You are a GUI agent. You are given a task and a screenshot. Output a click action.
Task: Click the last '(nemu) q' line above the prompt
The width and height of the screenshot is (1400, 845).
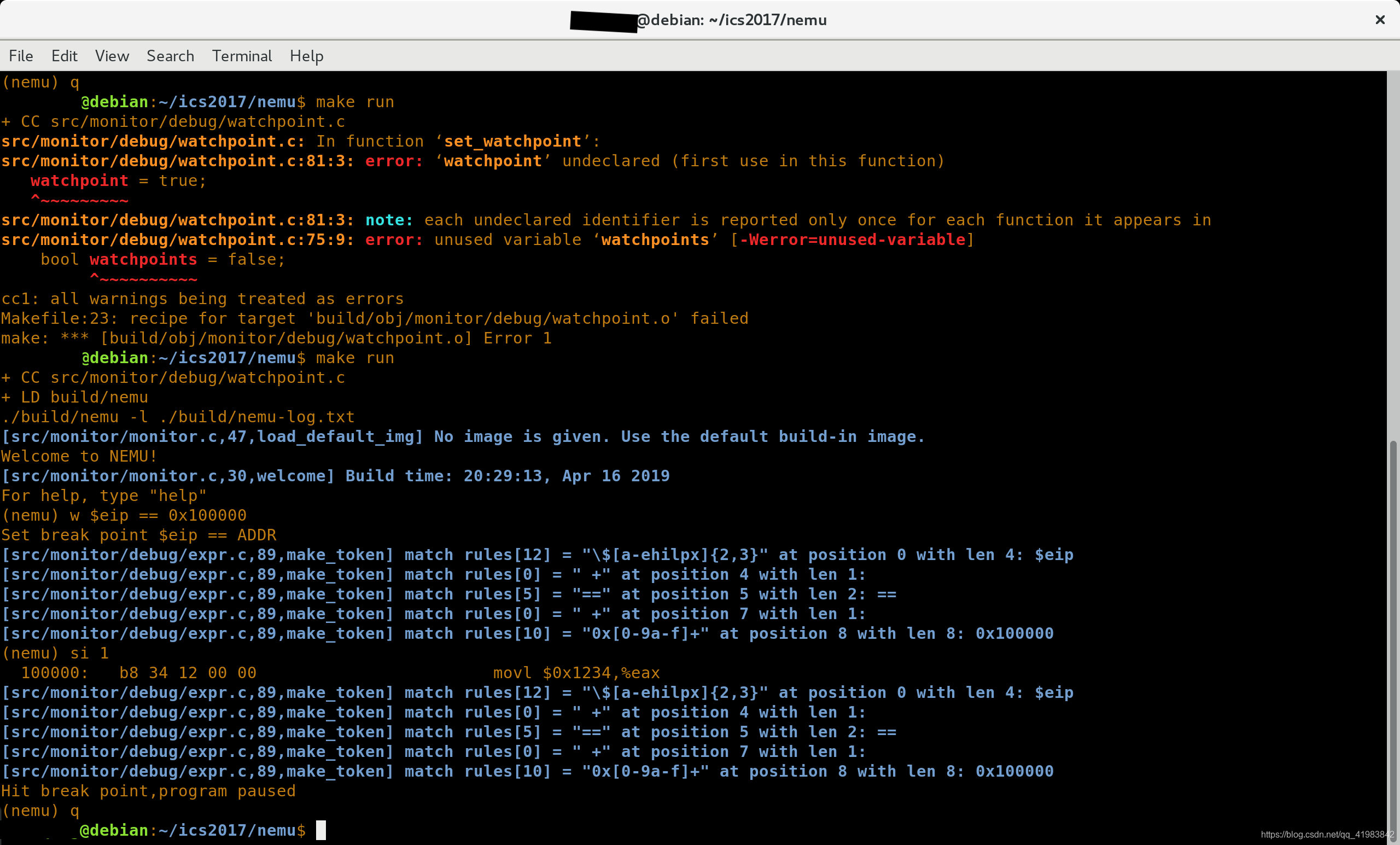pos(40,811)
